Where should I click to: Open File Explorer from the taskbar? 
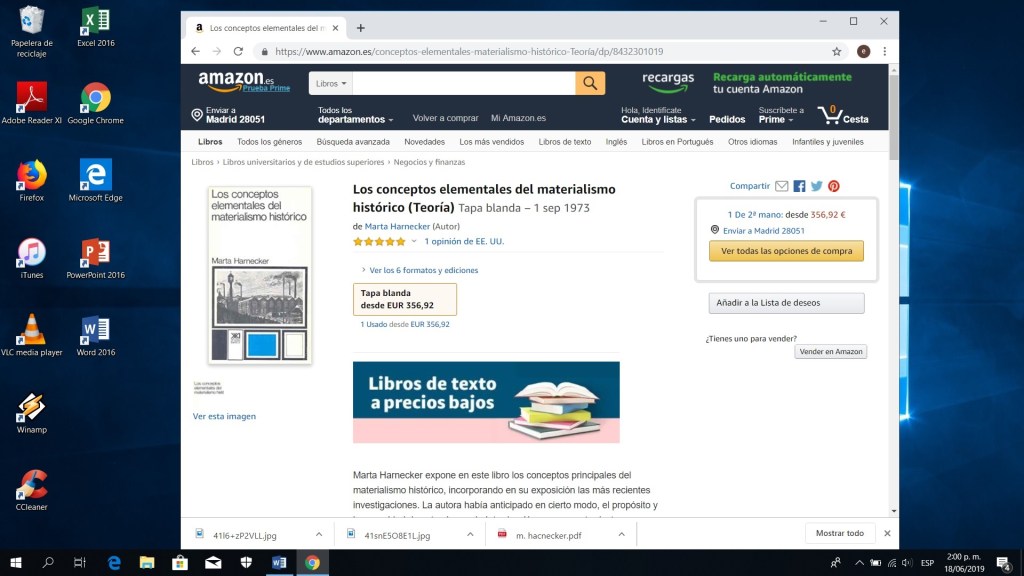click(x=147, y=563)
